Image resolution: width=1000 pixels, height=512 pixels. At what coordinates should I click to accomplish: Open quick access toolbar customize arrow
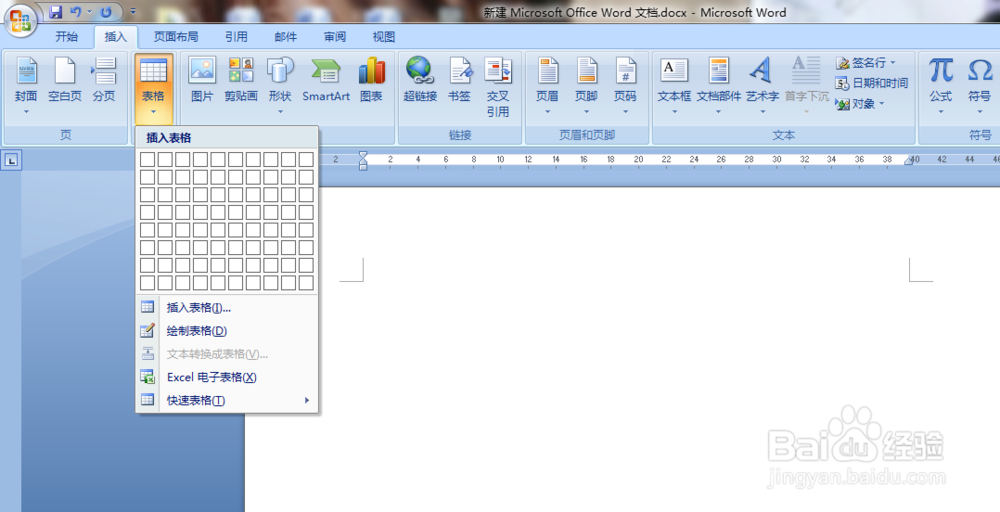tap(133, 11)
